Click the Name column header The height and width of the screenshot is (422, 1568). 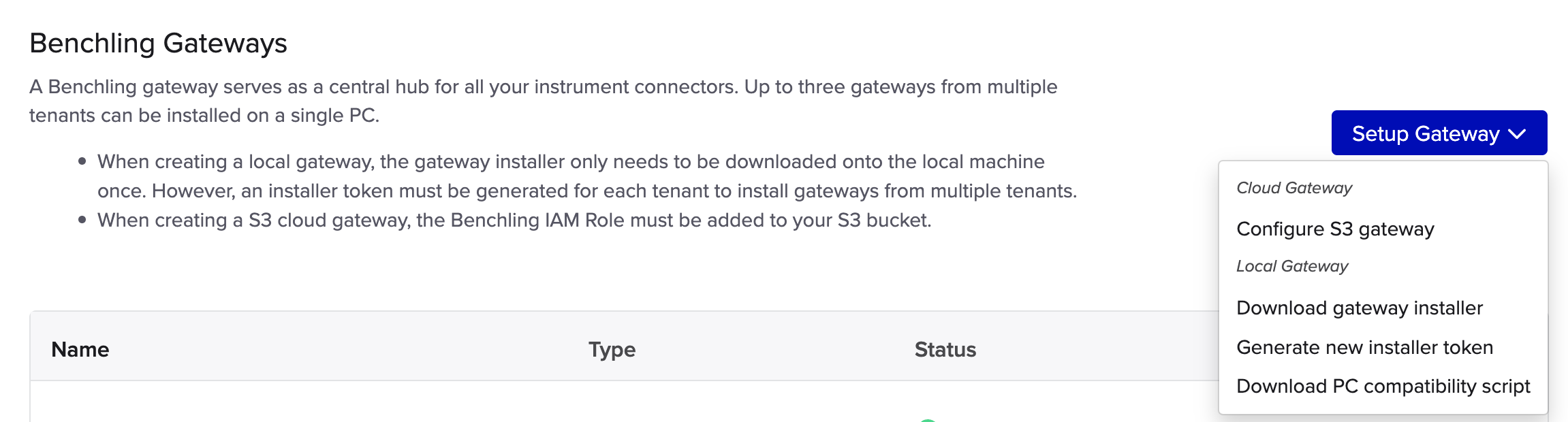[80, 349]
